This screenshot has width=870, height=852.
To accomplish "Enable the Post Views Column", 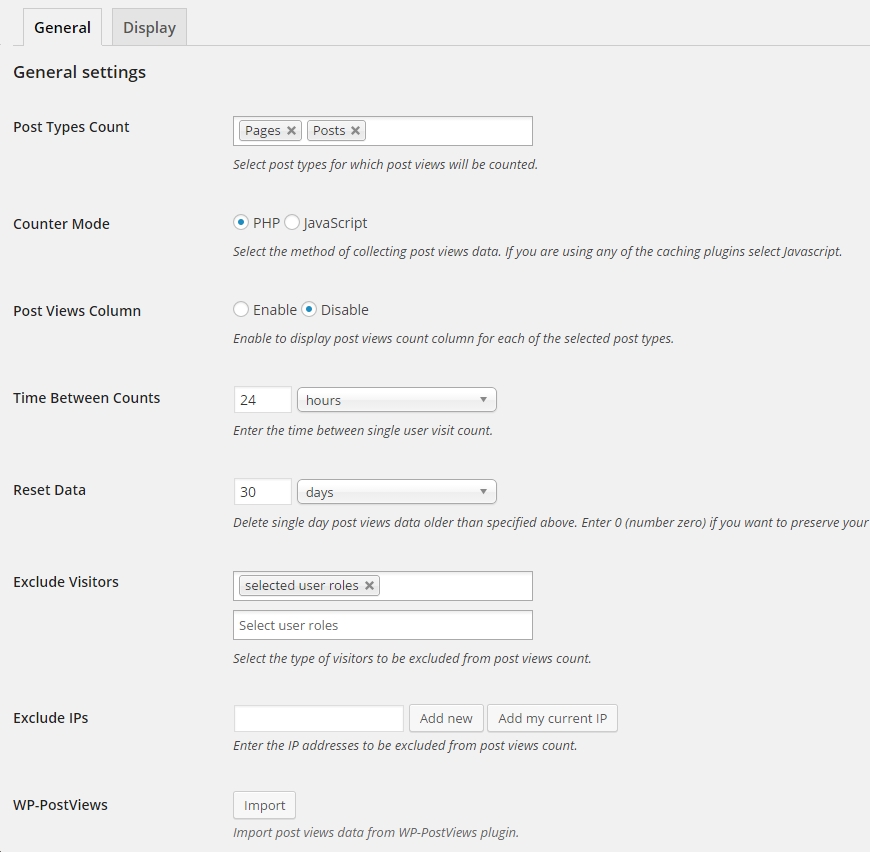I will (x=241, y=310).
